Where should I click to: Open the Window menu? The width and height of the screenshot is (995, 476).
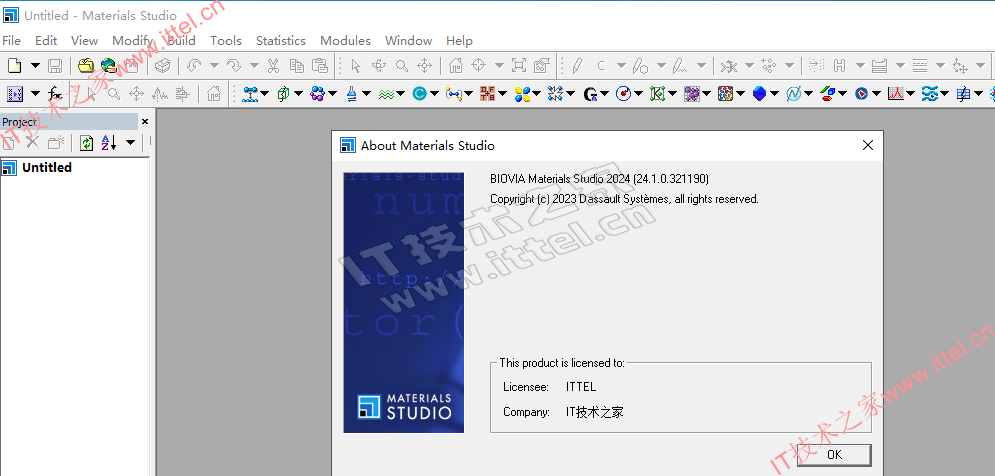click(x=408, y=41)
